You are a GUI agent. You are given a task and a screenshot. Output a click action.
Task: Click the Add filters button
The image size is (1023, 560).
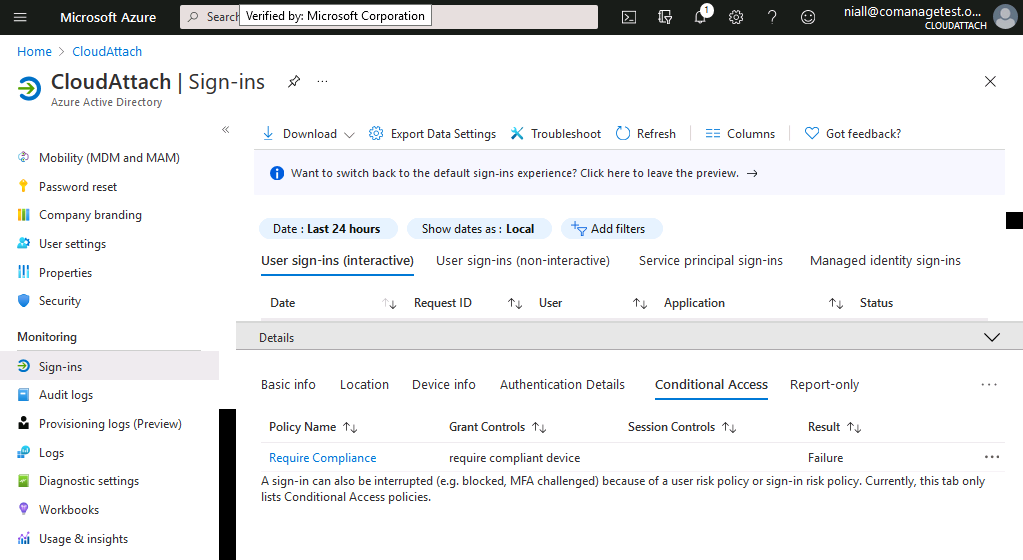point(611,229)
